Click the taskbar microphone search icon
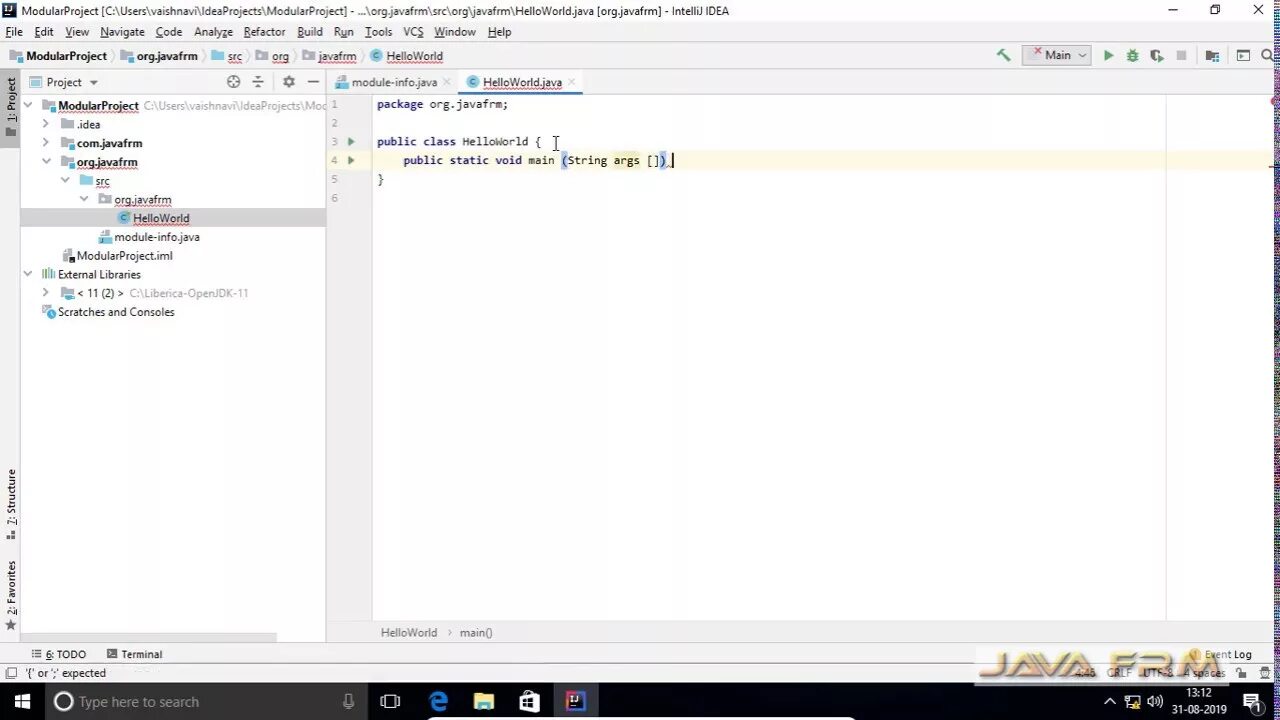This screenshot has height=720, width=1280. coord(348,702)
